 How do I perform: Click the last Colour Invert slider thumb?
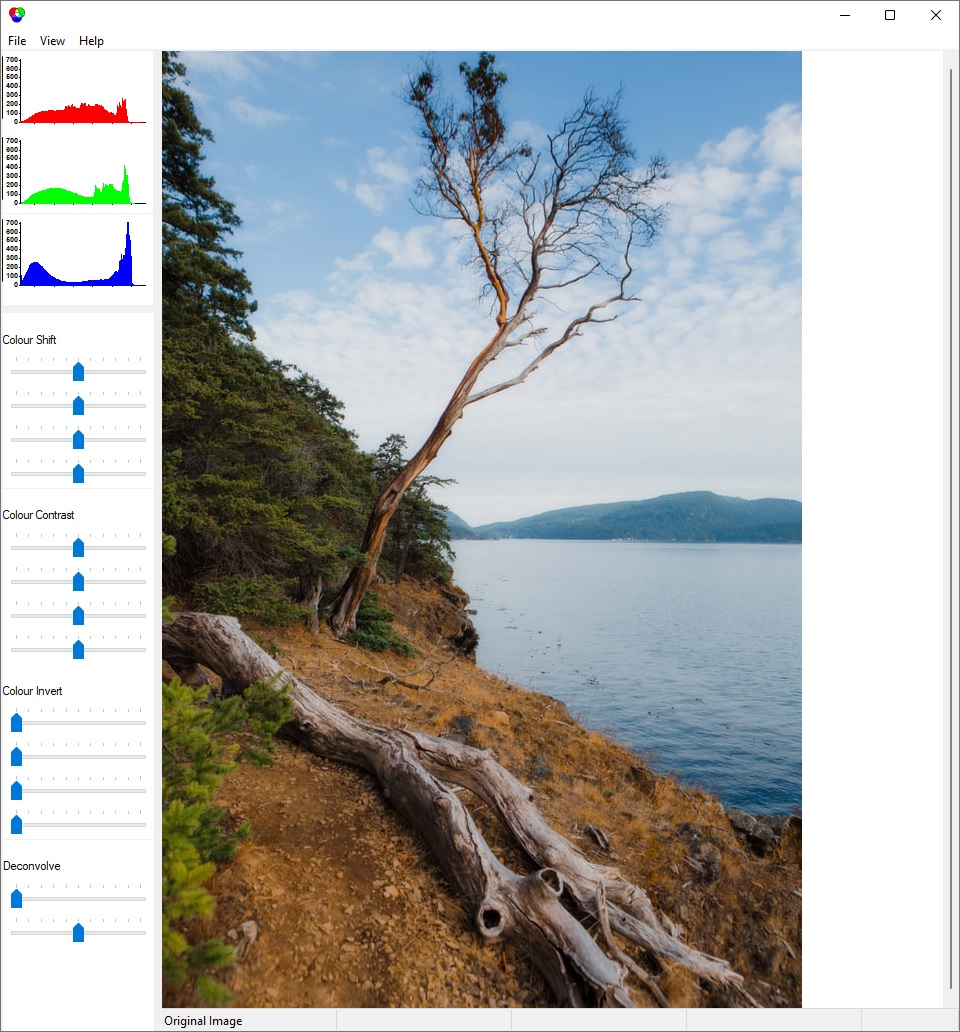pos(16,824)
